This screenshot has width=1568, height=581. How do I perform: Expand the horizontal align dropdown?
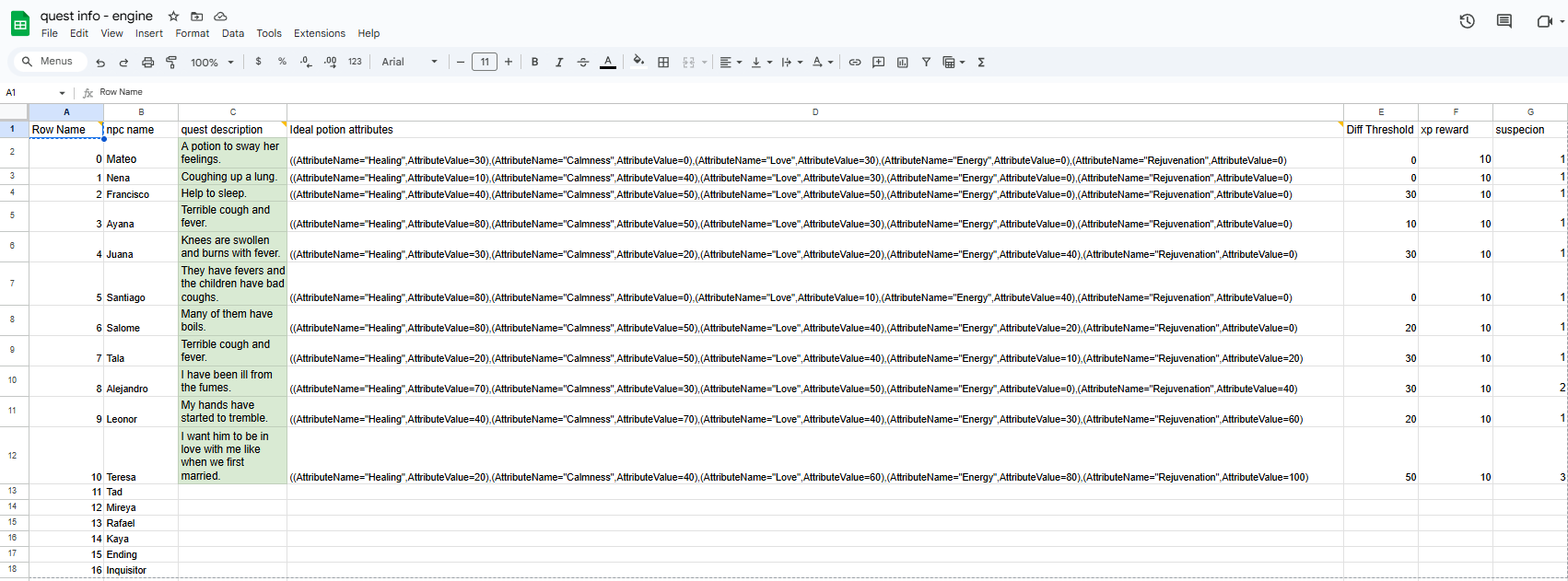(x=731, y=63)
